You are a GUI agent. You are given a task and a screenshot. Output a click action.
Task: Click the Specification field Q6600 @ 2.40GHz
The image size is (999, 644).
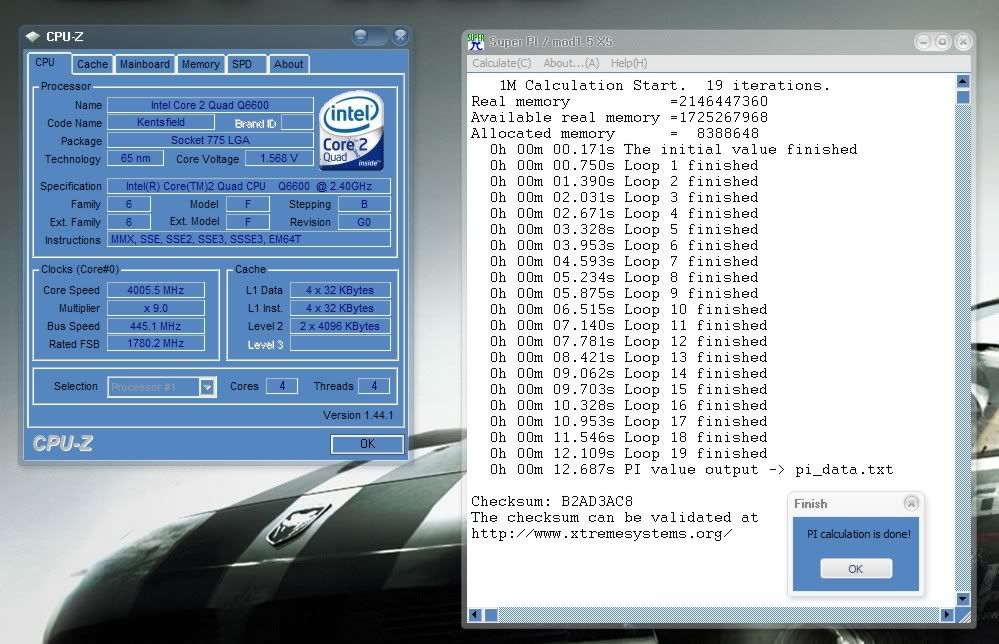248,186
